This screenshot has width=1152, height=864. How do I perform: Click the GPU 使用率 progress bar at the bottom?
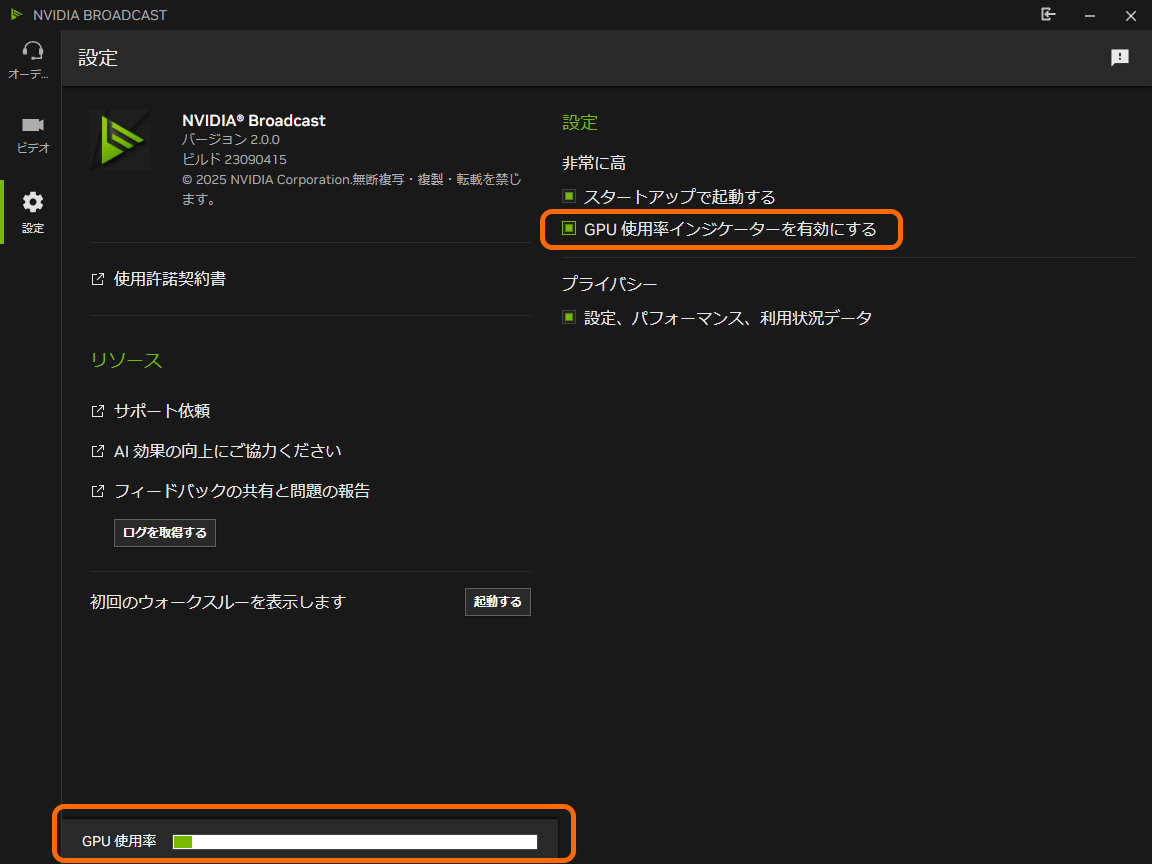tap(355, 840)
